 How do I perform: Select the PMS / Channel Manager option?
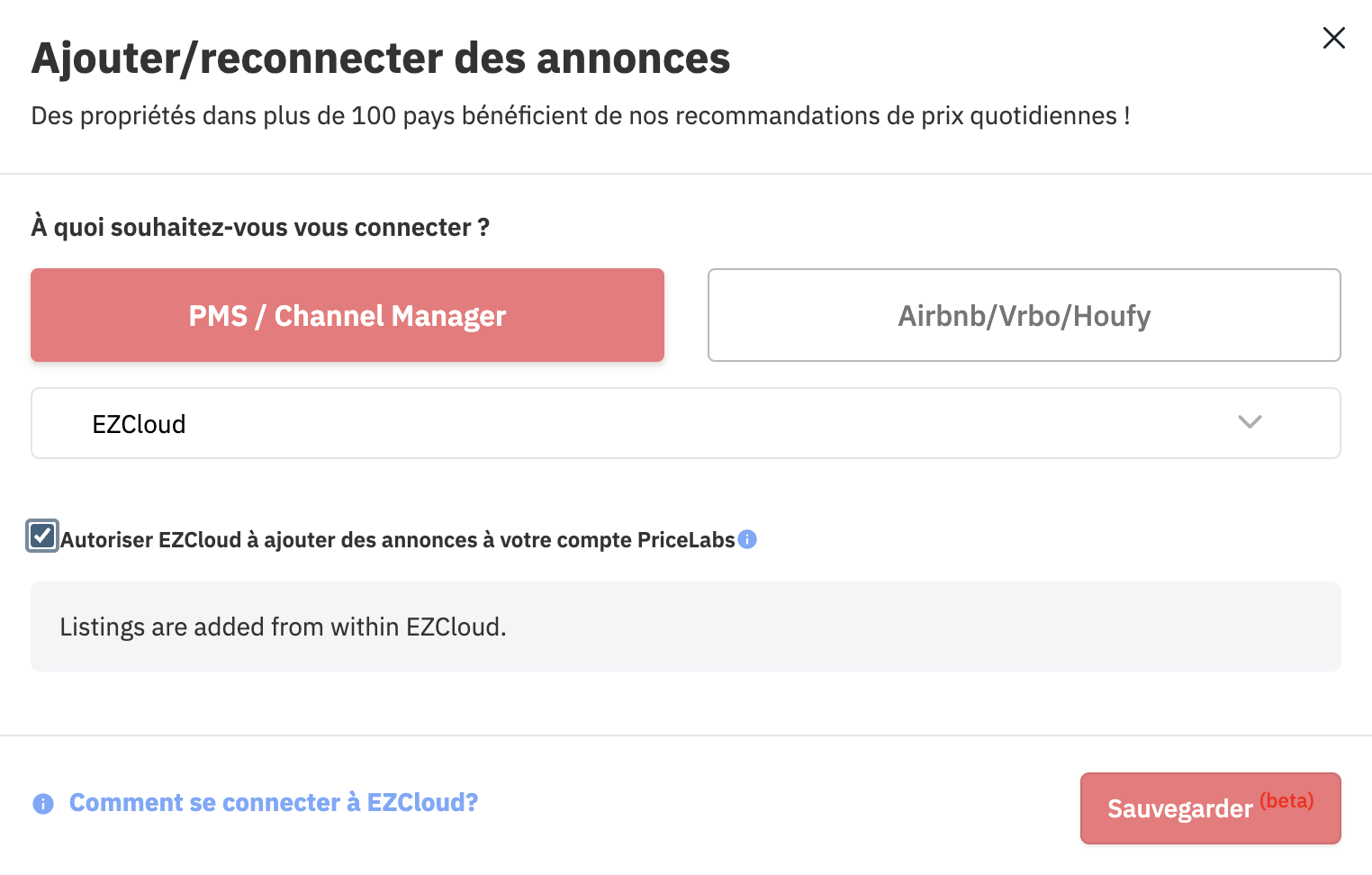[348, 315]
